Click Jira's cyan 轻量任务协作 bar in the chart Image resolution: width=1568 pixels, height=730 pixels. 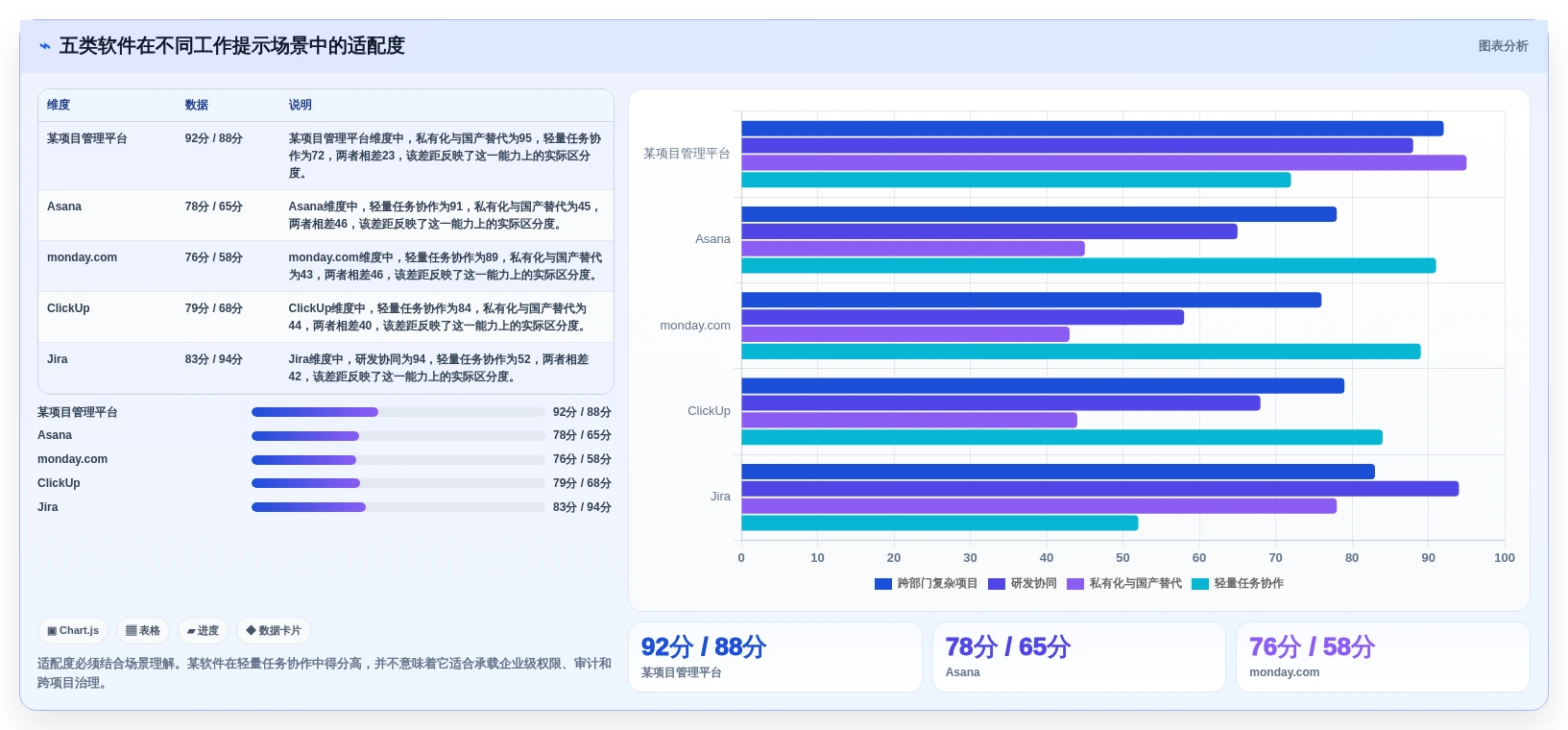click(x=940, y=523)
